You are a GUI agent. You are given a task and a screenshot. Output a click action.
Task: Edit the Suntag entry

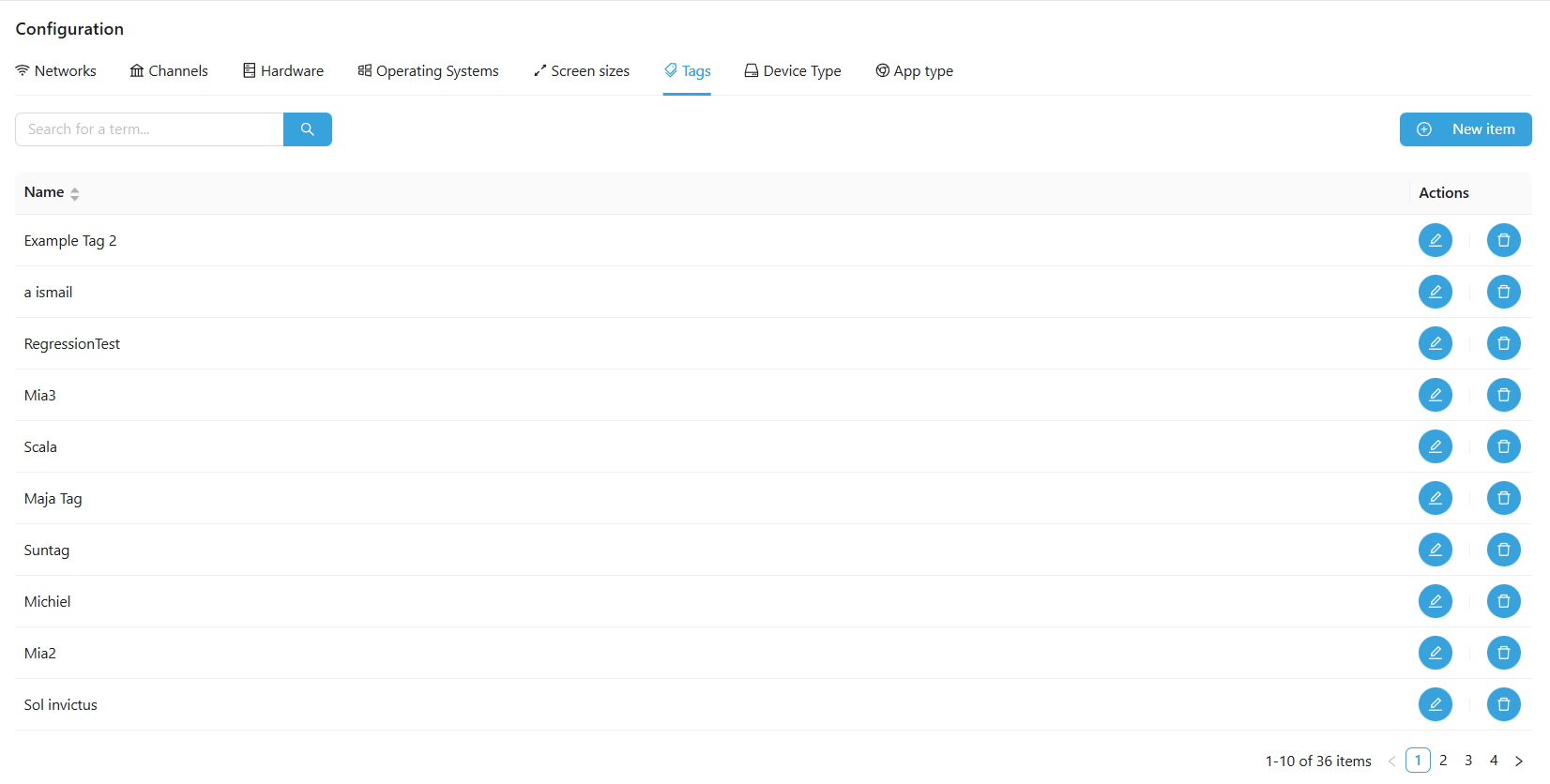[x=1435, y=550]
